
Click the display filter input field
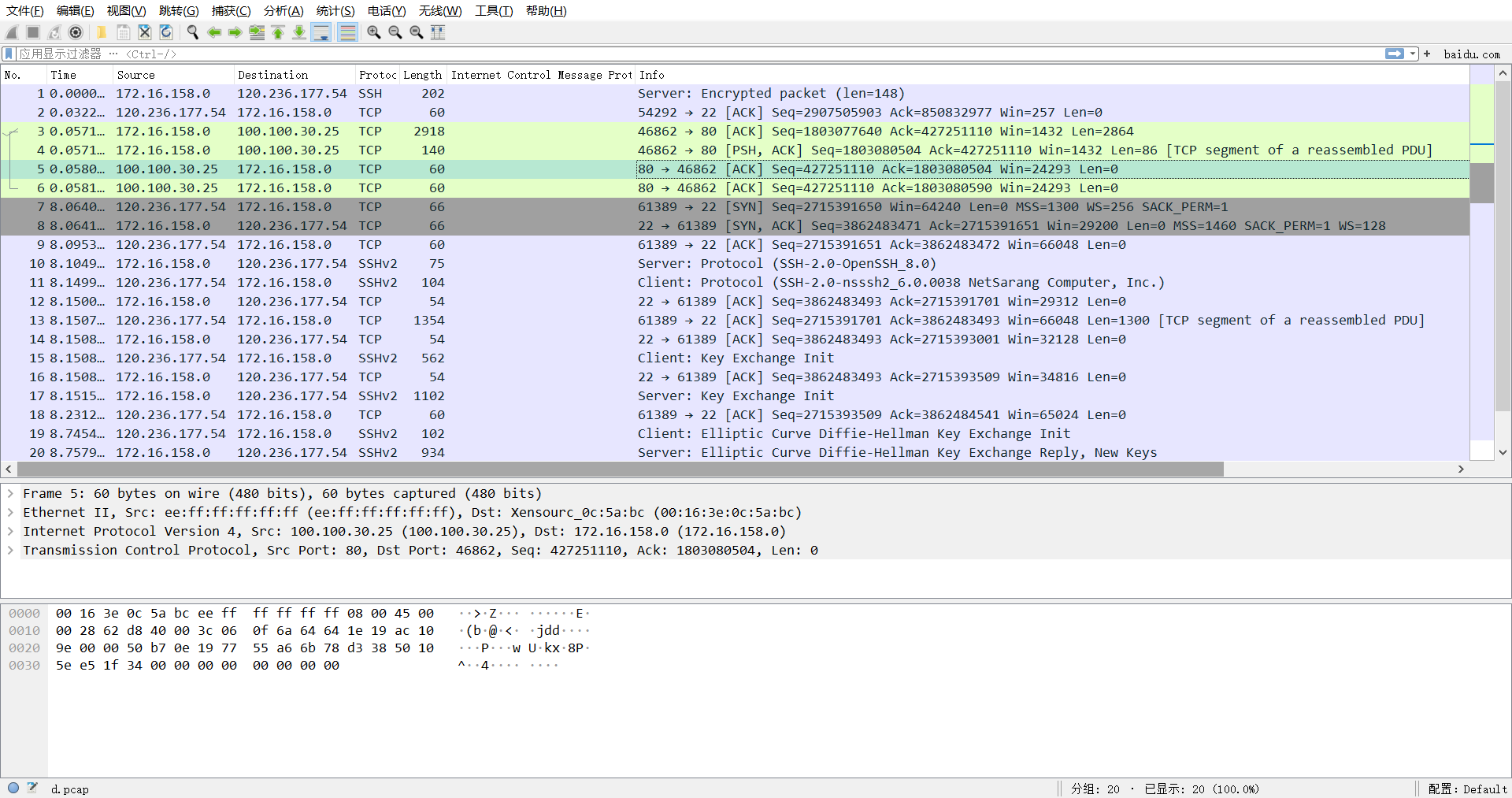[x=699, y=54]
